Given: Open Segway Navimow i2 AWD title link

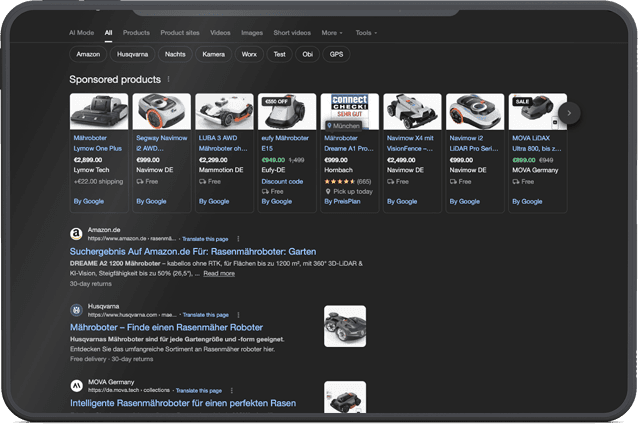Looking at the screenshot, I should [x=162, y=143].
